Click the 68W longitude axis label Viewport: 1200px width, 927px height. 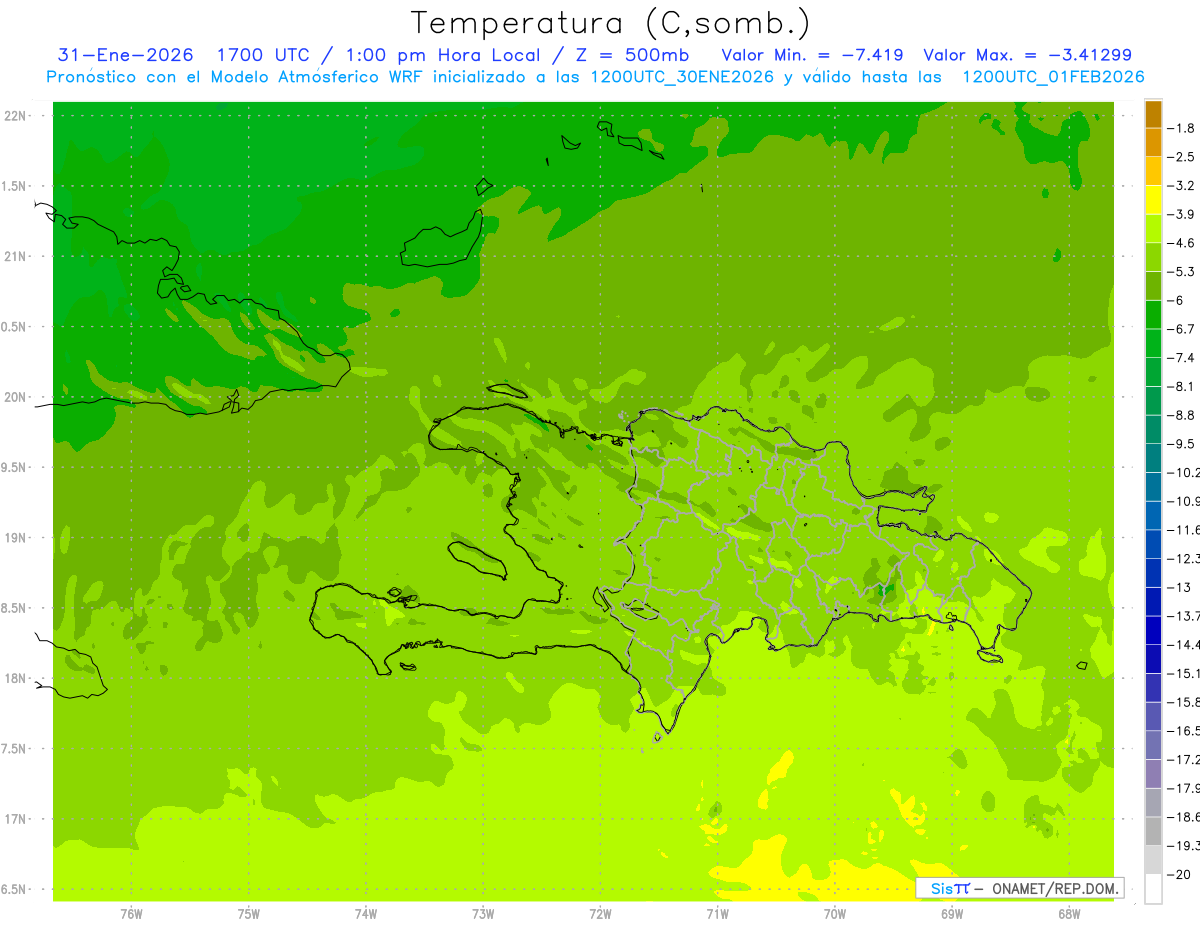point(1069,914)
